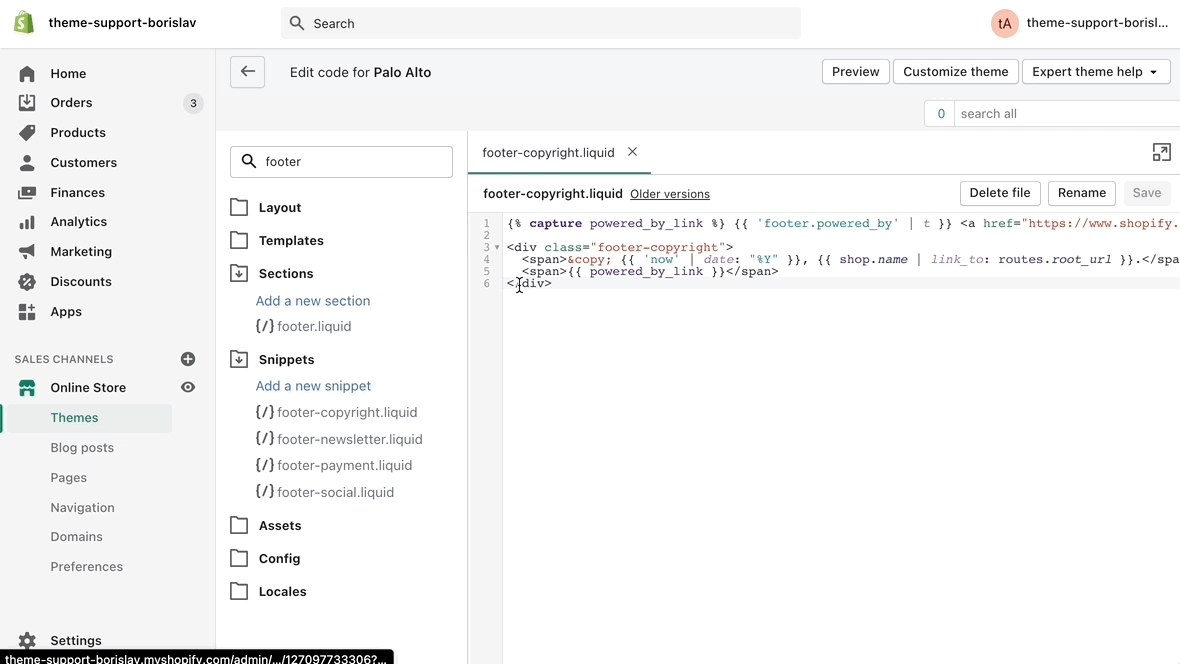Open Themes in sidebar menu

[75, 418]
